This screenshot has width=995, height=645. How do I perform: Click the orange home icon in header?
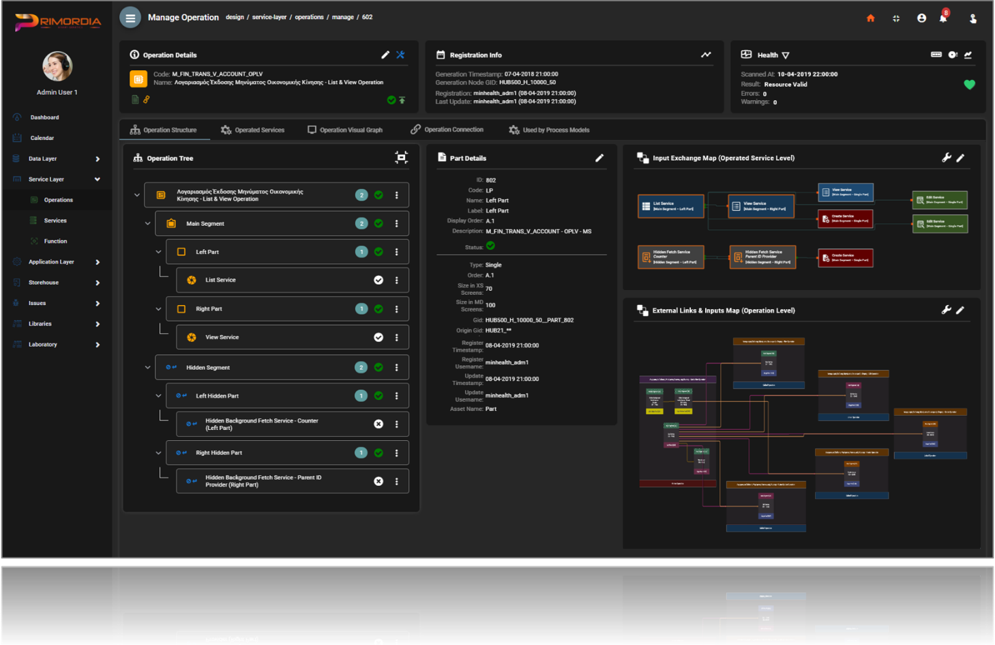click(x=870, y=18)
